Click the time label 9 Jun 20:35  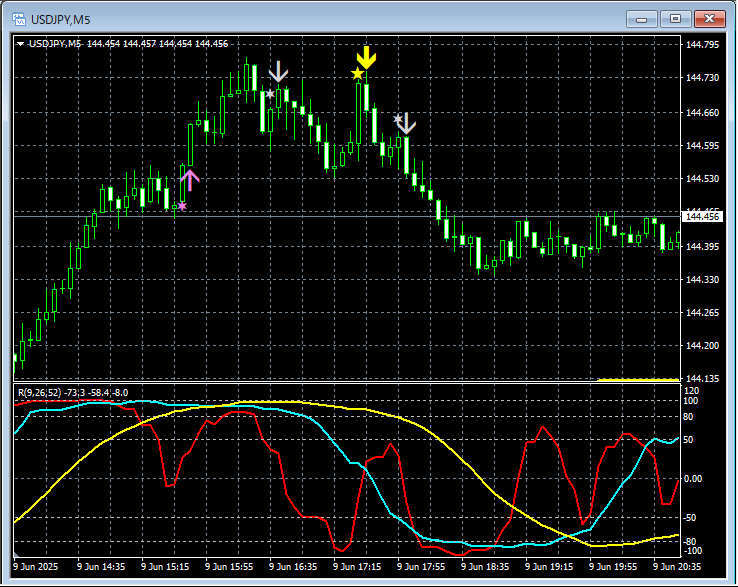(x=677, y=567)
